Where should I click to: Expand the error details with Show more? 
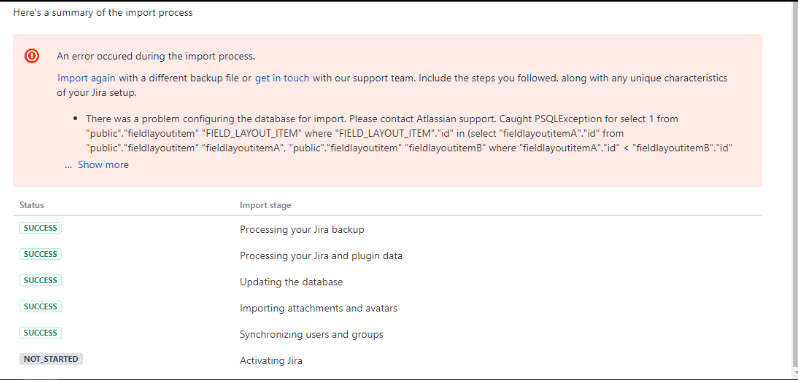[x=103, y=165]
